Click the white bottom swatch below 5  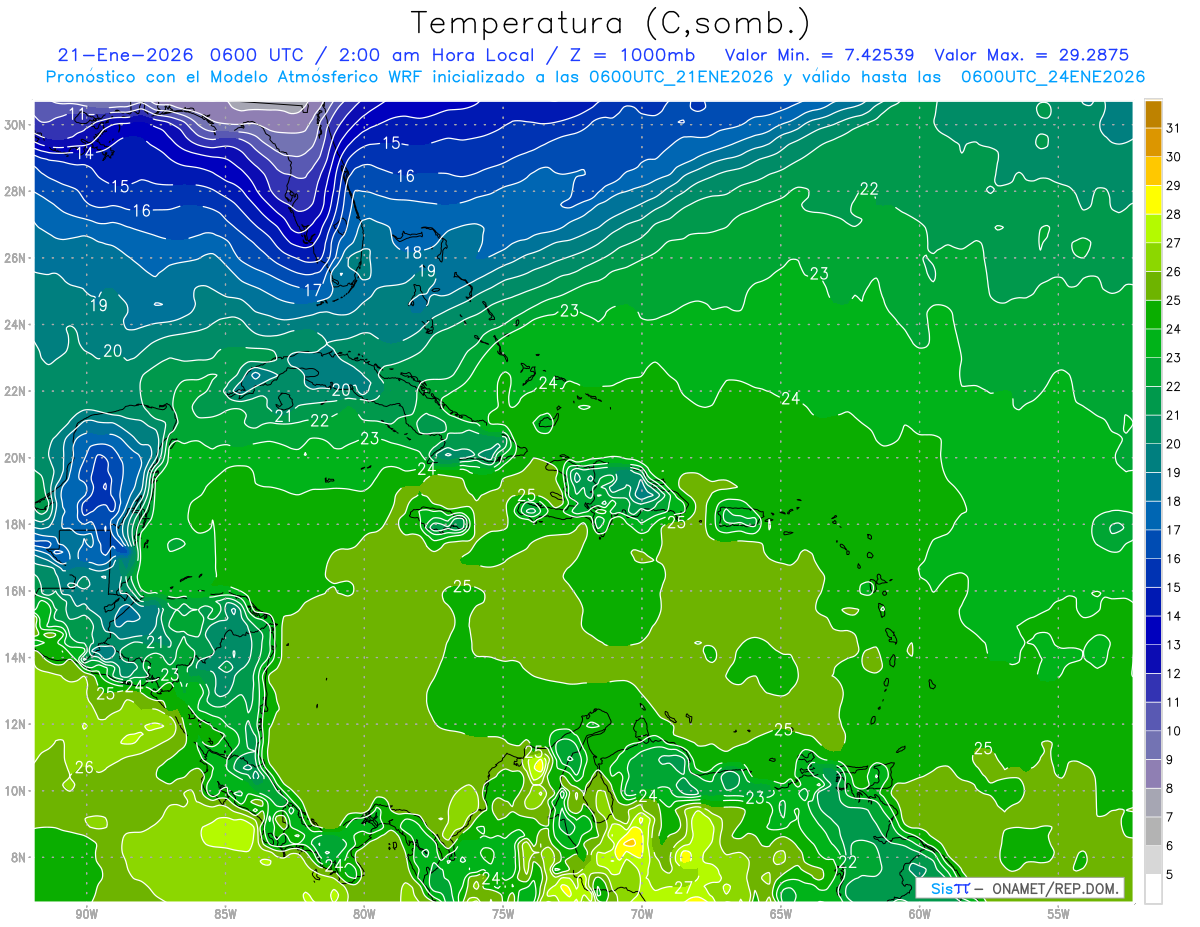click(1153, 889)
